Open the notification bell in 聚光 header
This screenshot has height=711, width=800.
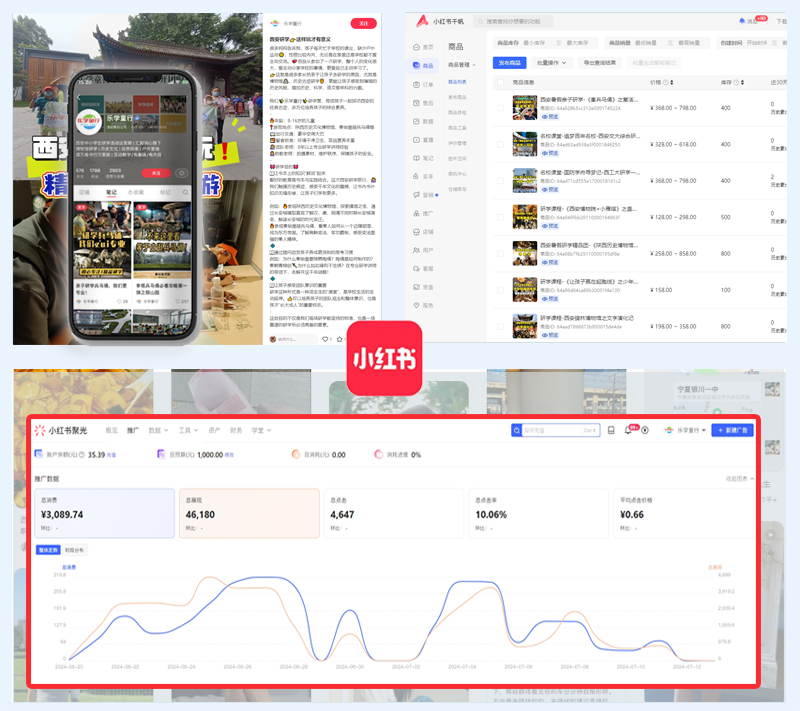(x=628, y=430)
